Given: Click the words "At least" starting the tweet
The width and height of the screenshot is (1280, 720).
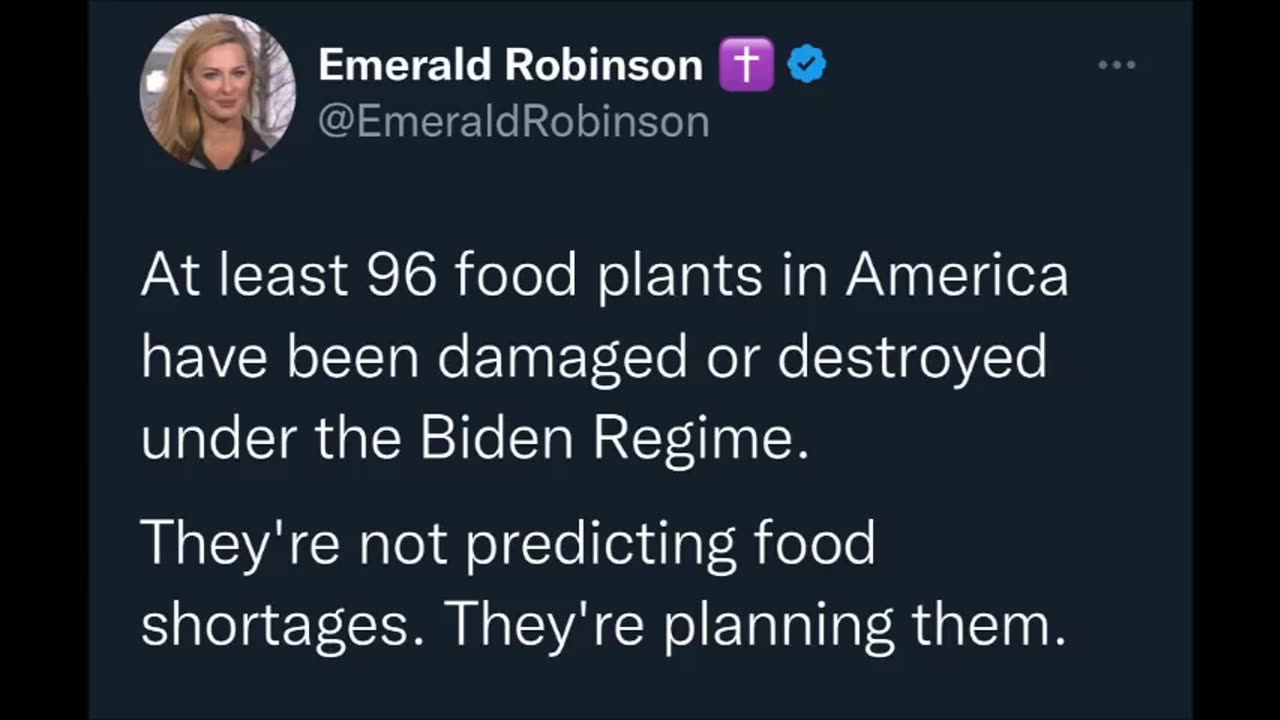Looking at the screenshot, I should [x=243, y=276].
